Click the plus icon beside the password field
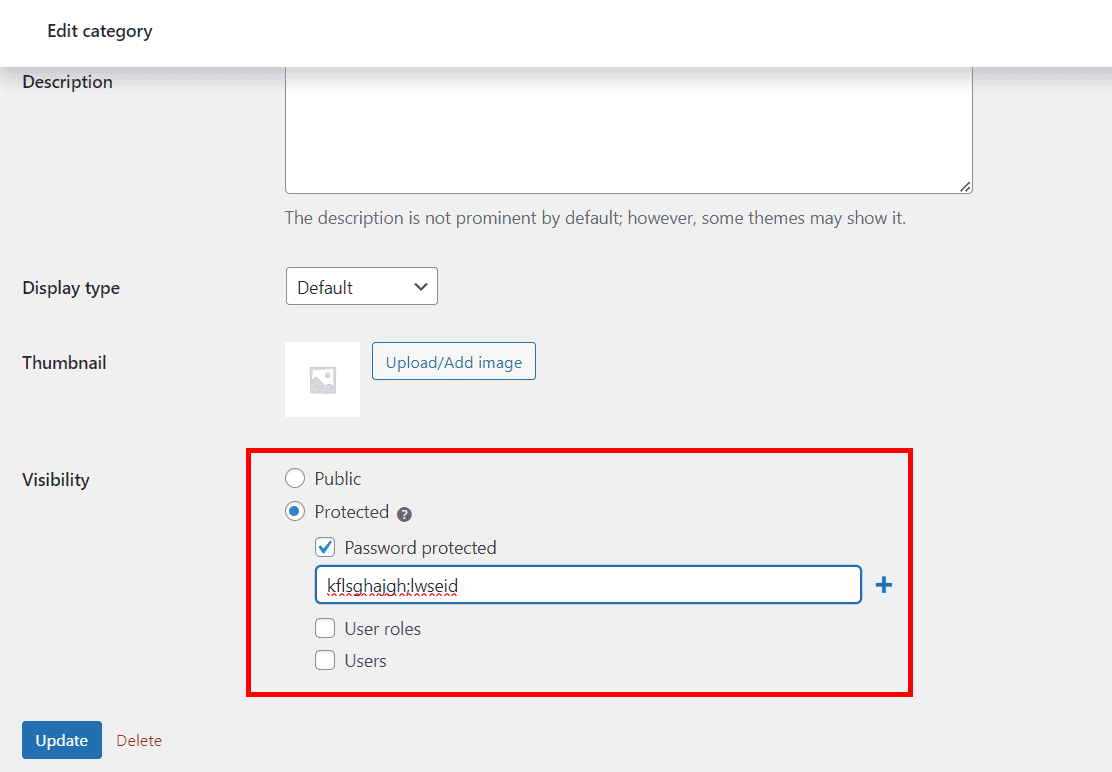This screenshot has height=772, width=1112. pos(883,584)
